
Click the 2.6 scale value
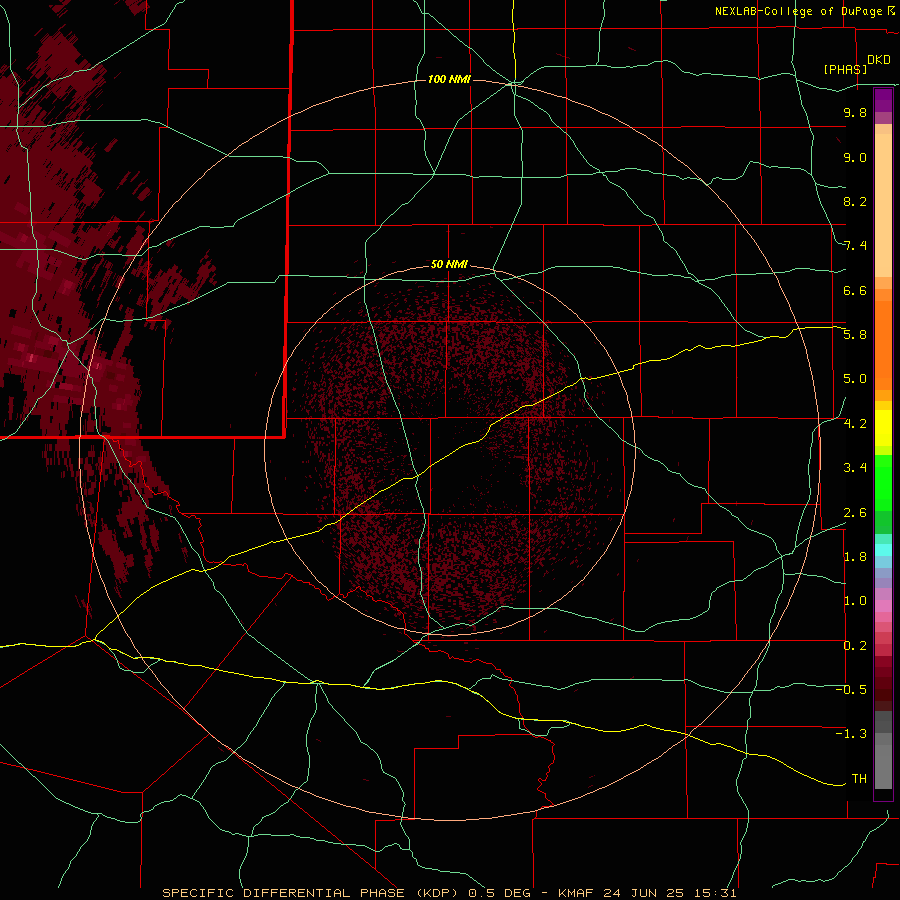coord(855,513)
